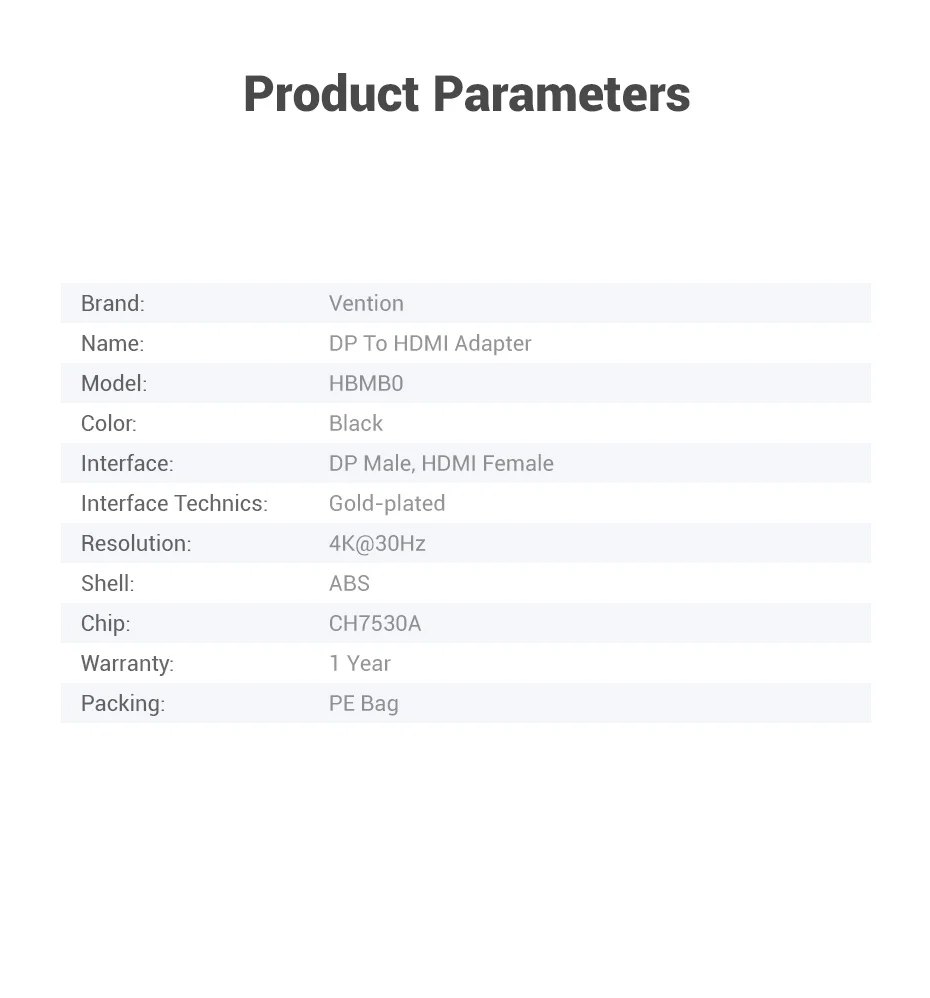Select the DP To HDMI Adapter text

430,343
